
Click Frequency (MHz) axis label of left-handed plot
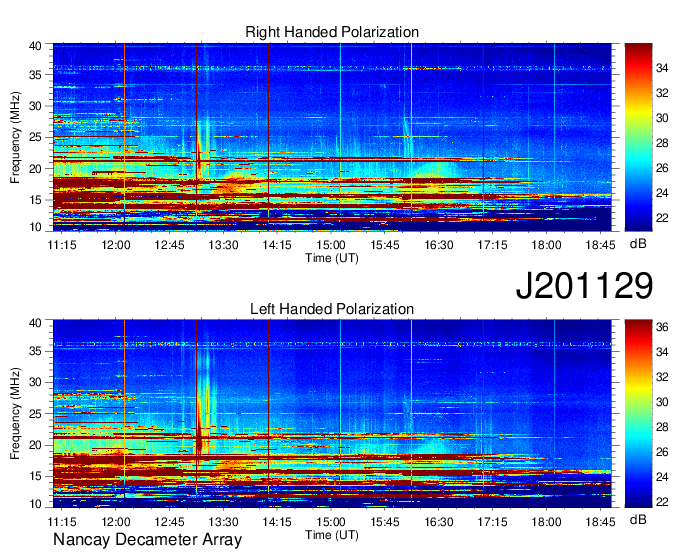(x=15, y=414)
